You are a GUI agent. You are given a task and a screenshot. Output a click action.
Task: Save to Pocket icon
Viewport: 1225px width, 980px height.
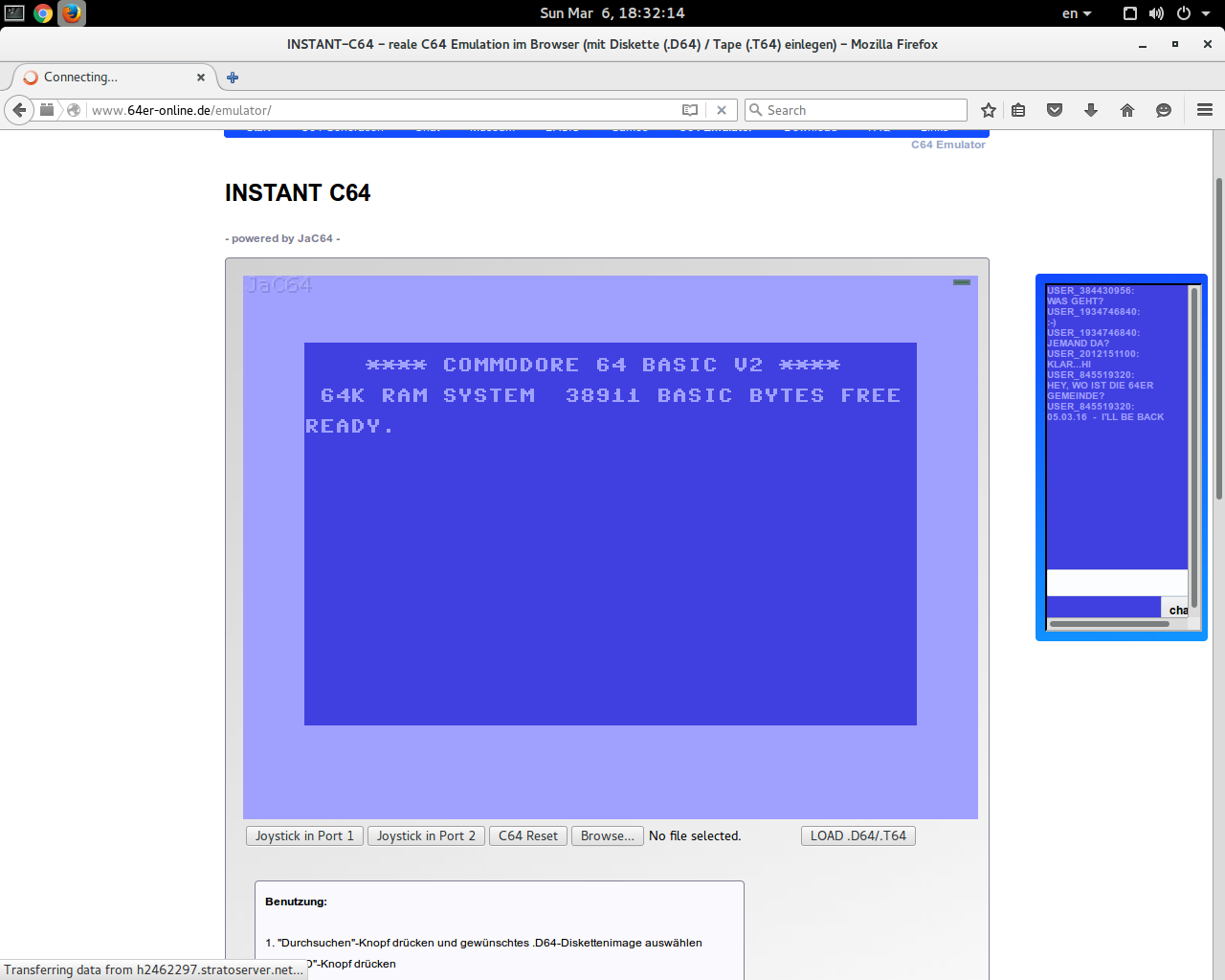click(1055, 110)
